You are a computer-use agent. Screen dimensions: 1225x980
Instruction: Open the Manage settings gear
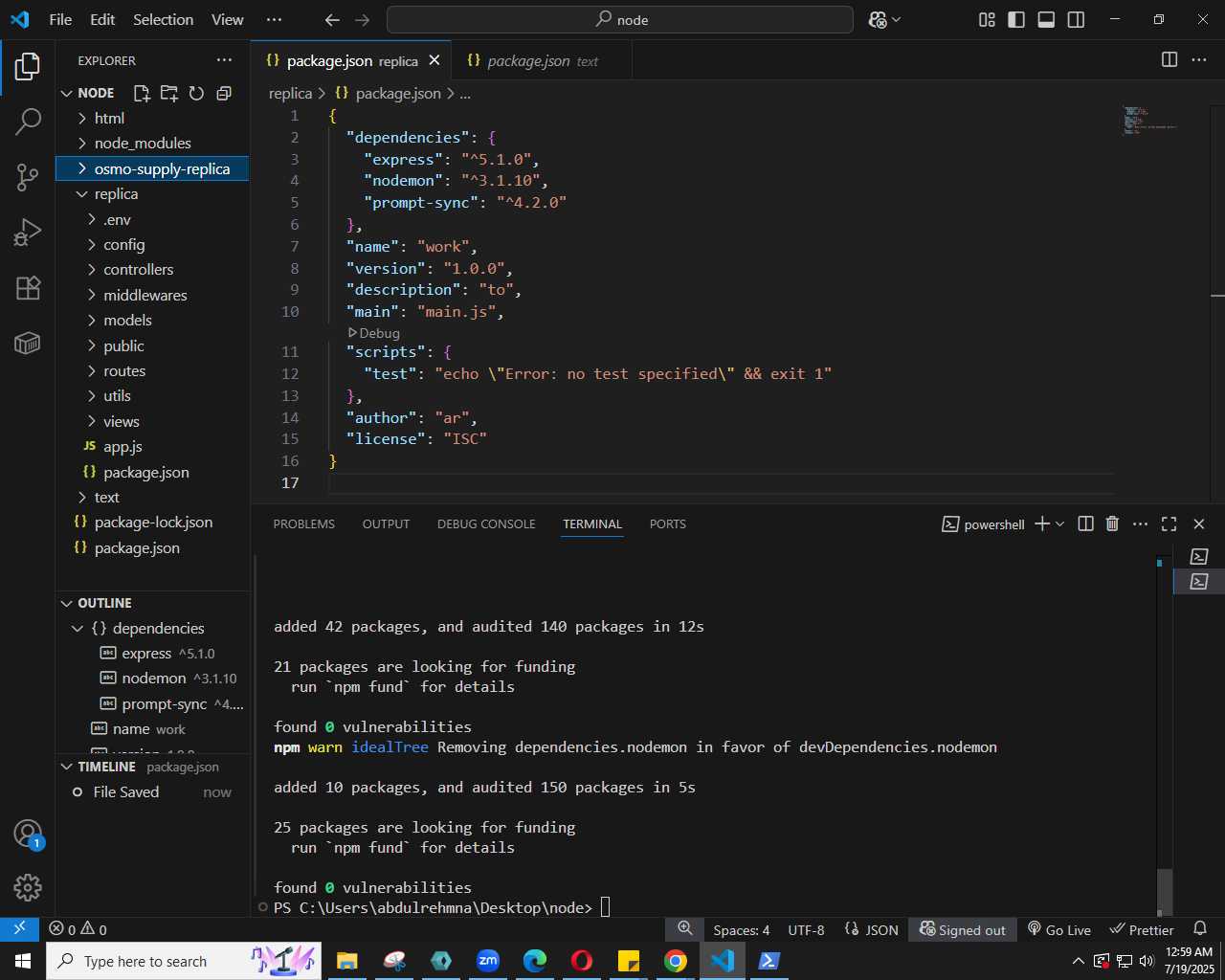(28, 888)
